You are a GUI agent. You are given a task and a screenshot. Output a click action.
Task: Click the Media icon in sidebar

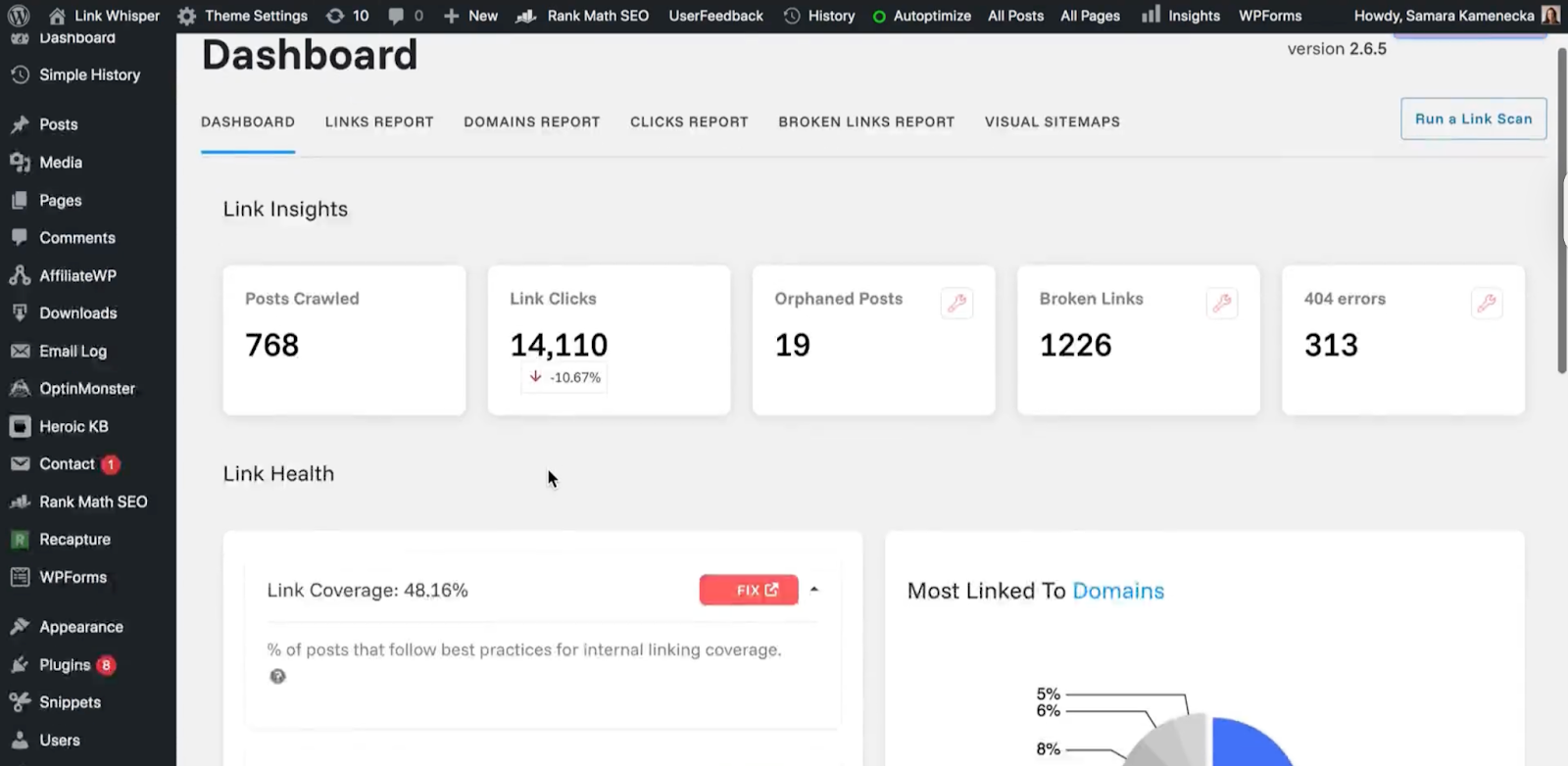coord(20,163)
